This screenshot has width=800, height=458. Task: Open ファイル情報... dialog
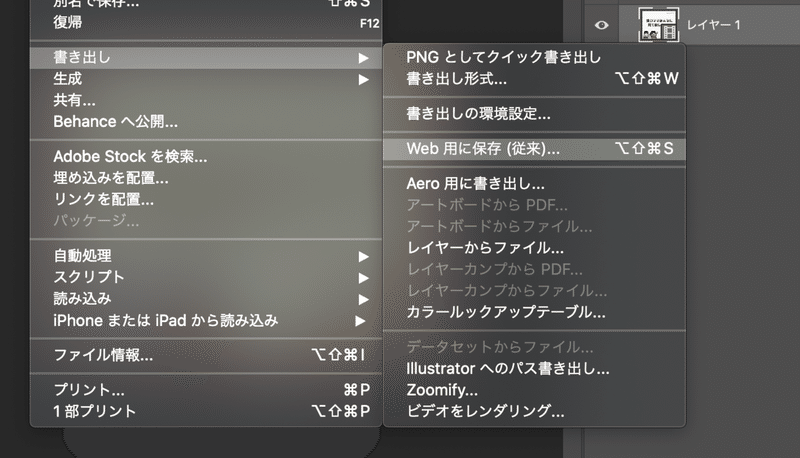(206, 355)
